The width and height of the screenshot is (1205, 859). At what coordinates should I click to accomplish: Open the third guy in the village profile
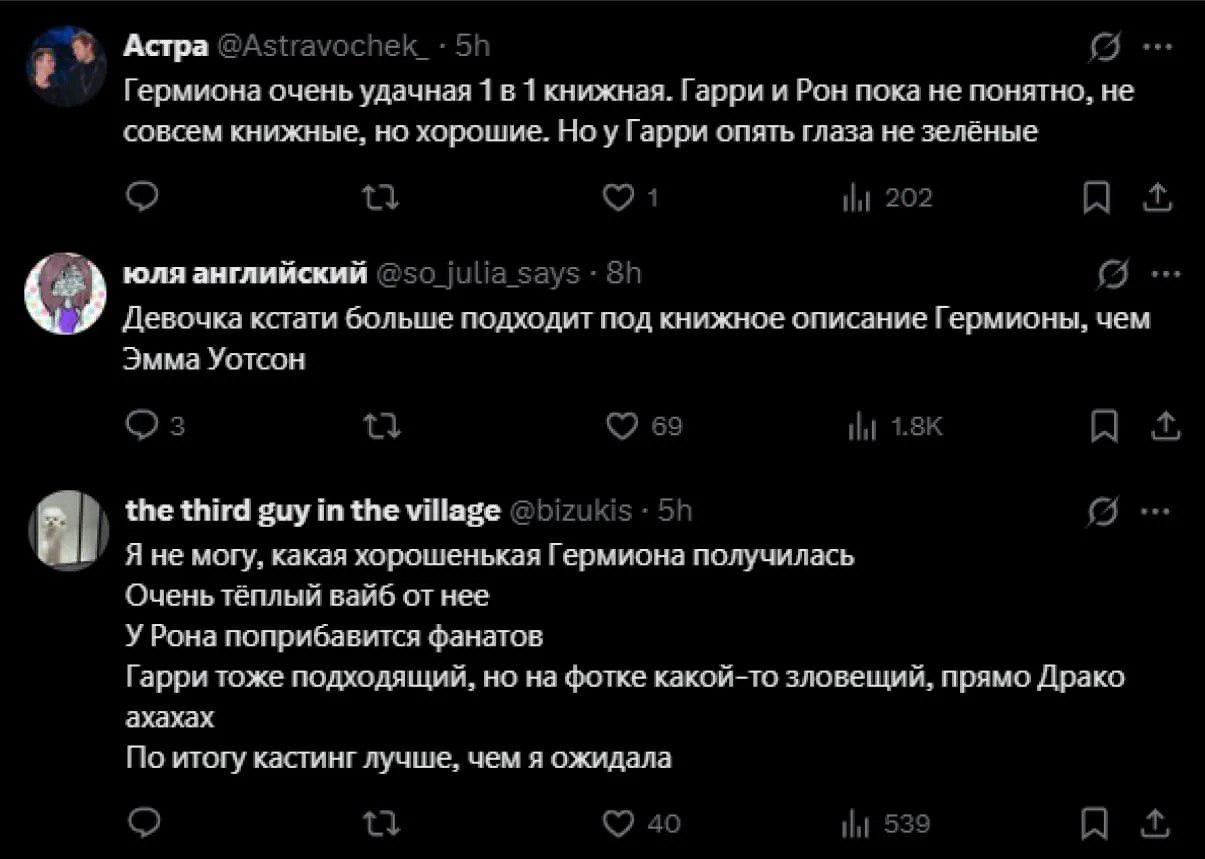[312, 511]
